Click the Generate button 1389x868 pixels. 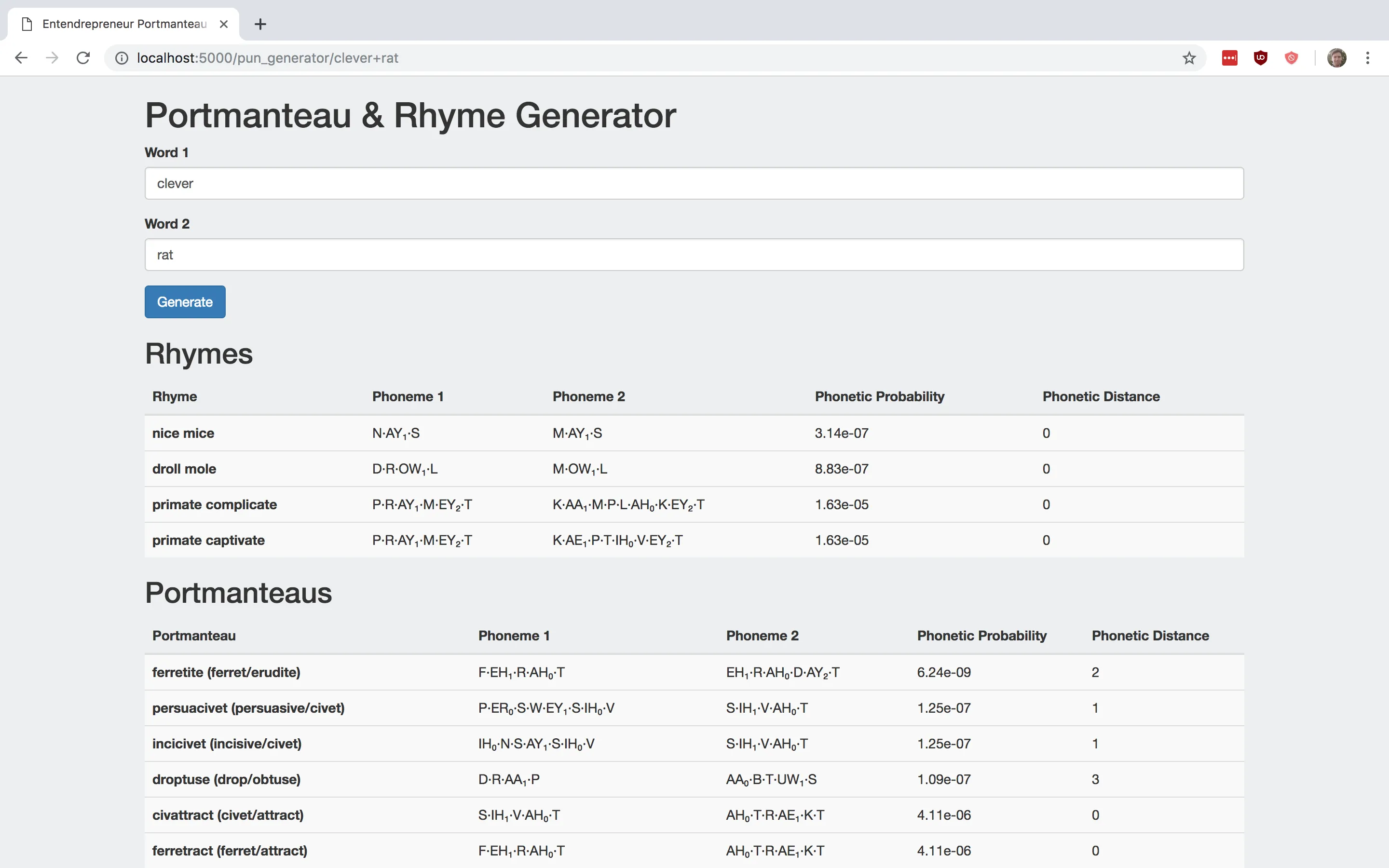coord(185,302)
